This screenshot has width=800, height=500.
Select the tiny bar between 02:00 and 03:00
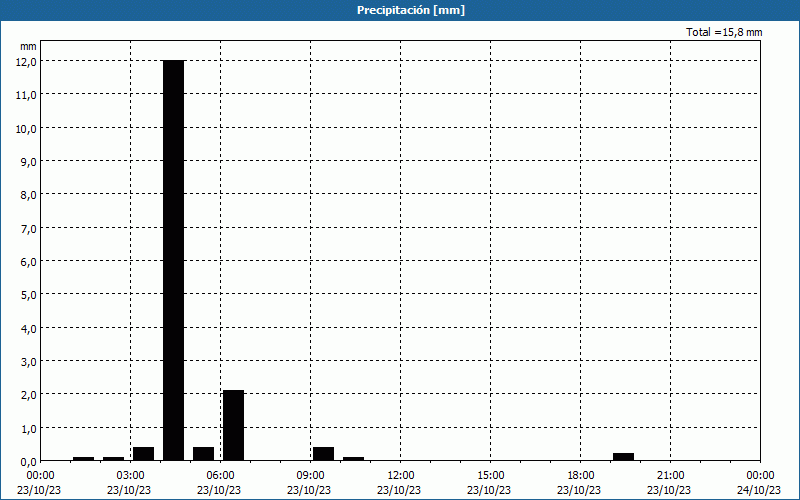click(113, 459)
